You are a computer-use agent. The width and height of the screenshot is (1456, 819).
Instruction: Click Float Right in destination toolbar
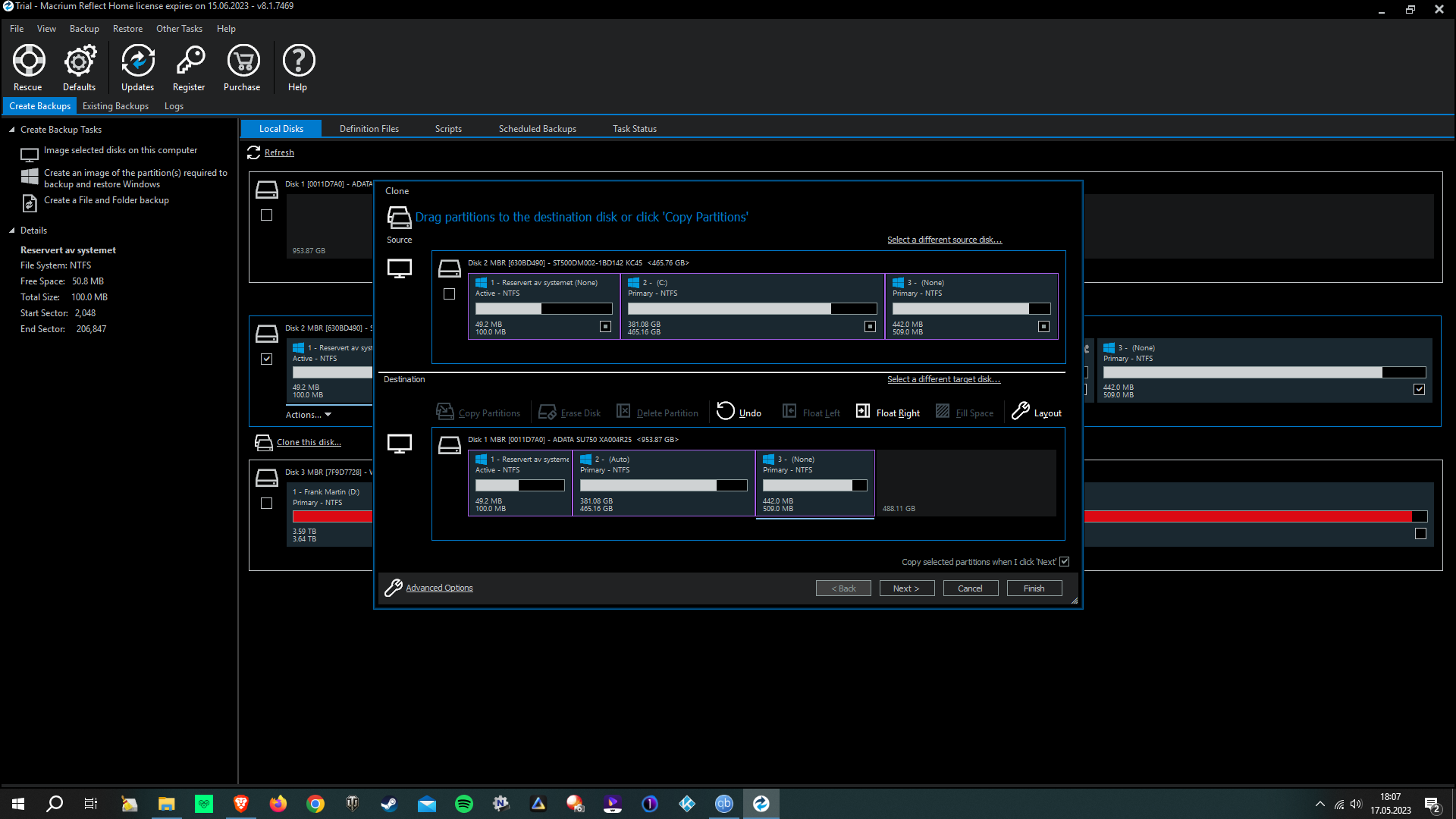click(x=888, y=412)
